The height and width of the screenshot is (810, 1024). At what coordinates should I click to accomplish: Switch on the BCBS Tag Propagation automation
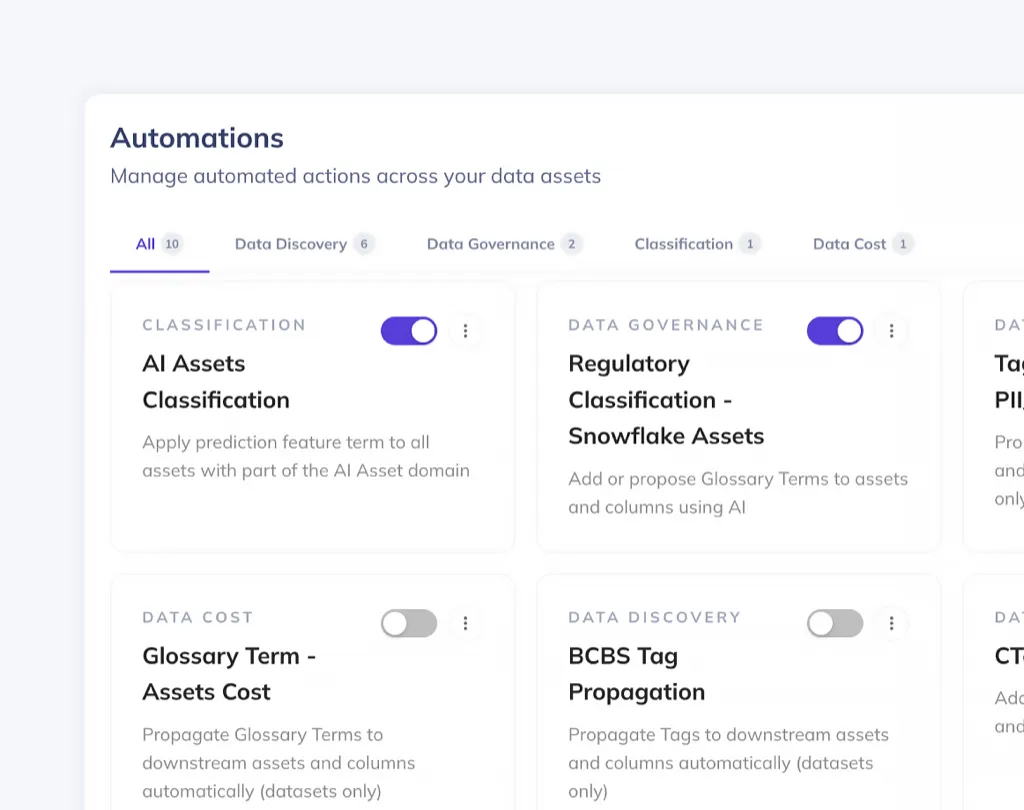click(x=835, y=623)
